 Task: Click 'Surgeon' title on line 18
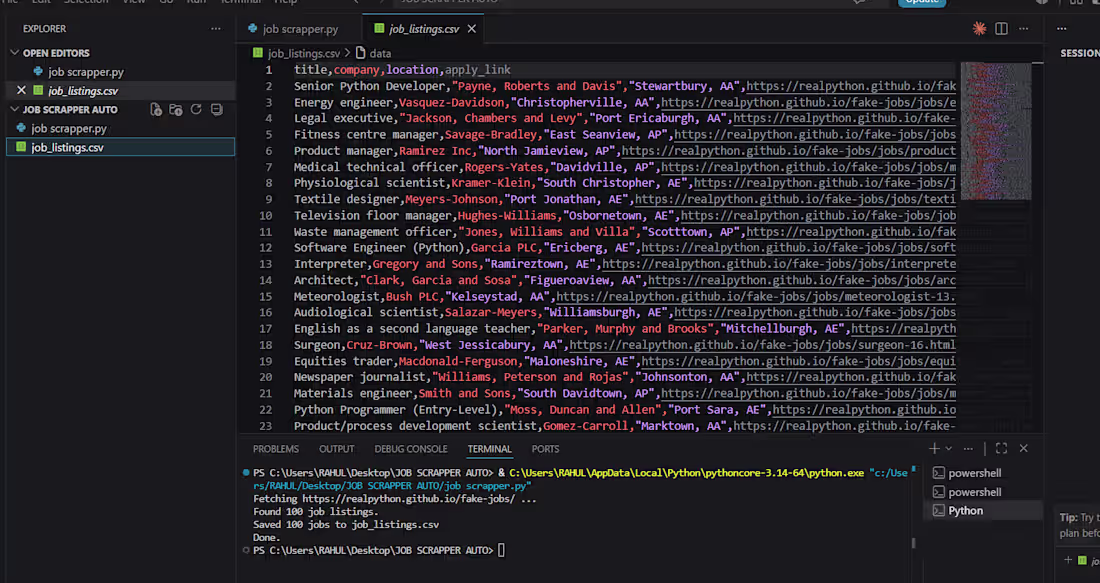[x=317, y=345]
